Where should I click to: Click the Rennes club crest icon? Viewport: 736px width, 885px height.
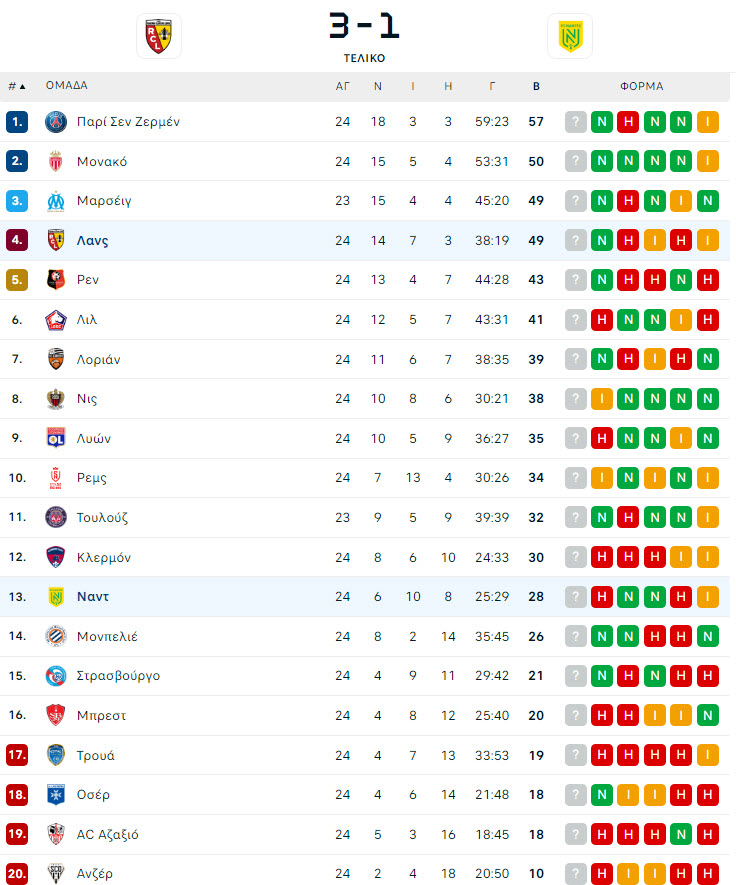click(x=56, y=280)
